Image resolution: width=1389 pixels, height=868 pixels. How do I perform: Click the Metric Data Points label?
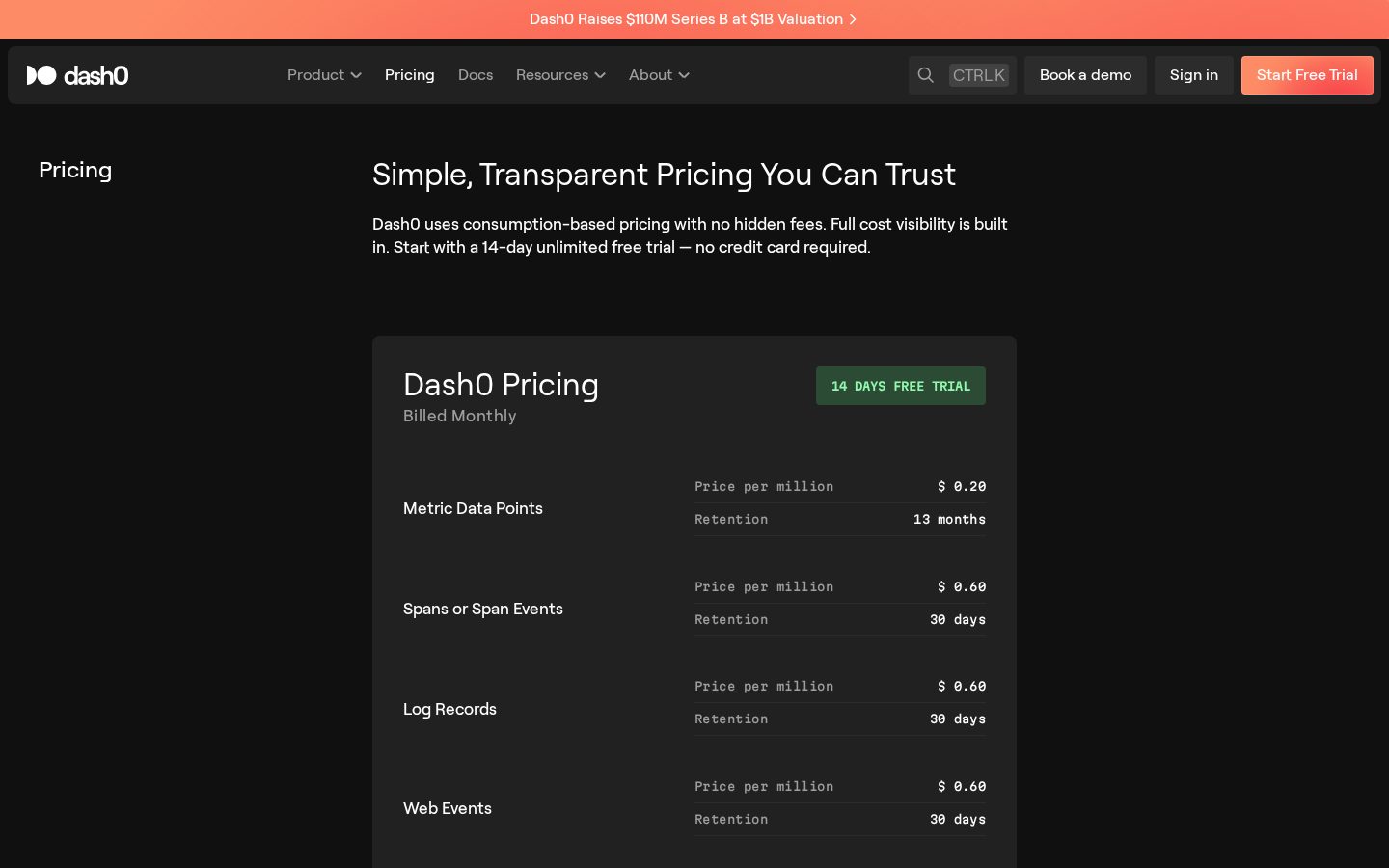473,508
